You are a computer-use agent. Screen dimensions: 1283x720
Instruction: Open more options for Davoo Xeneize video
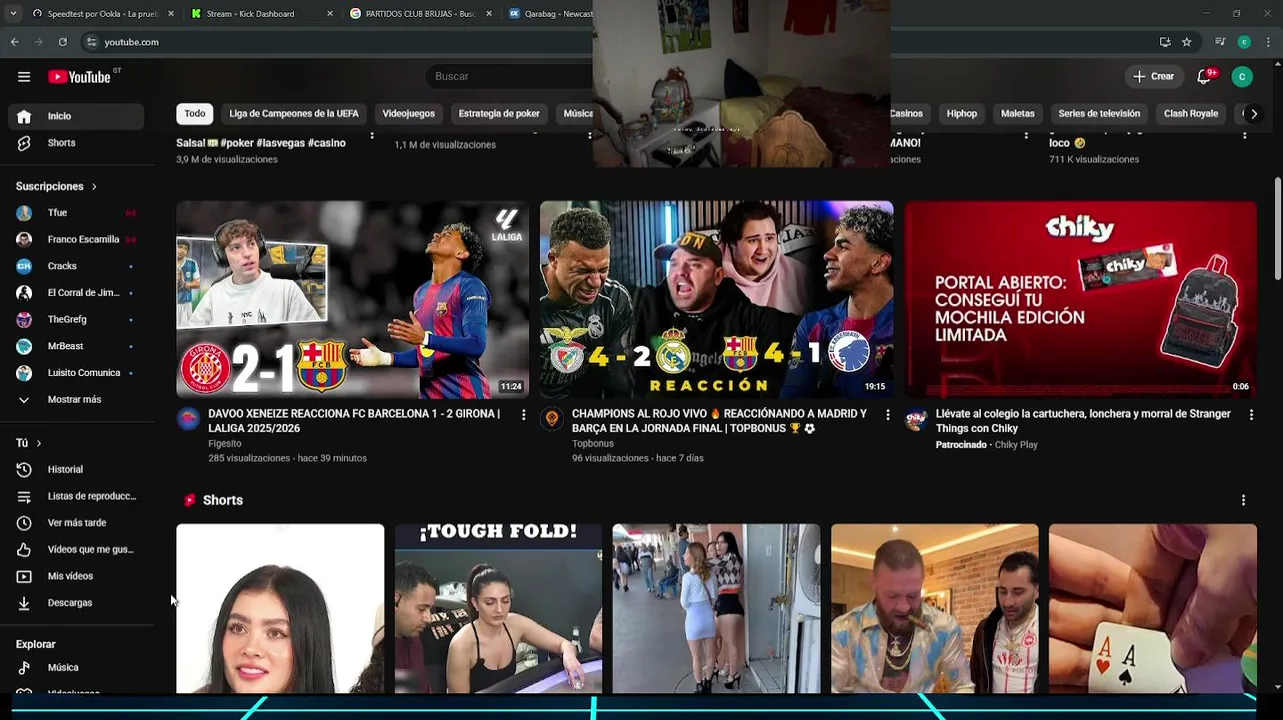tap(523, 415)
